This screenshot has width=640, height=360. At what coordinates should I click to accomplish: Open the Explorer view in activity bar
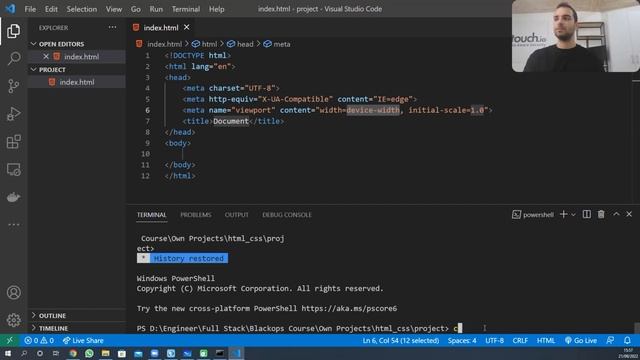point(13,31)
